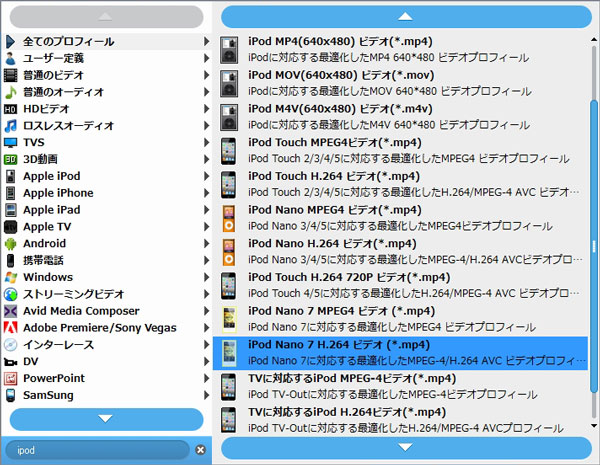The height and width of the screenshot is (465, 600).
Task: Click the scrollbar's small up arrow
Action: pyautogui.click(x=594, y=39)
